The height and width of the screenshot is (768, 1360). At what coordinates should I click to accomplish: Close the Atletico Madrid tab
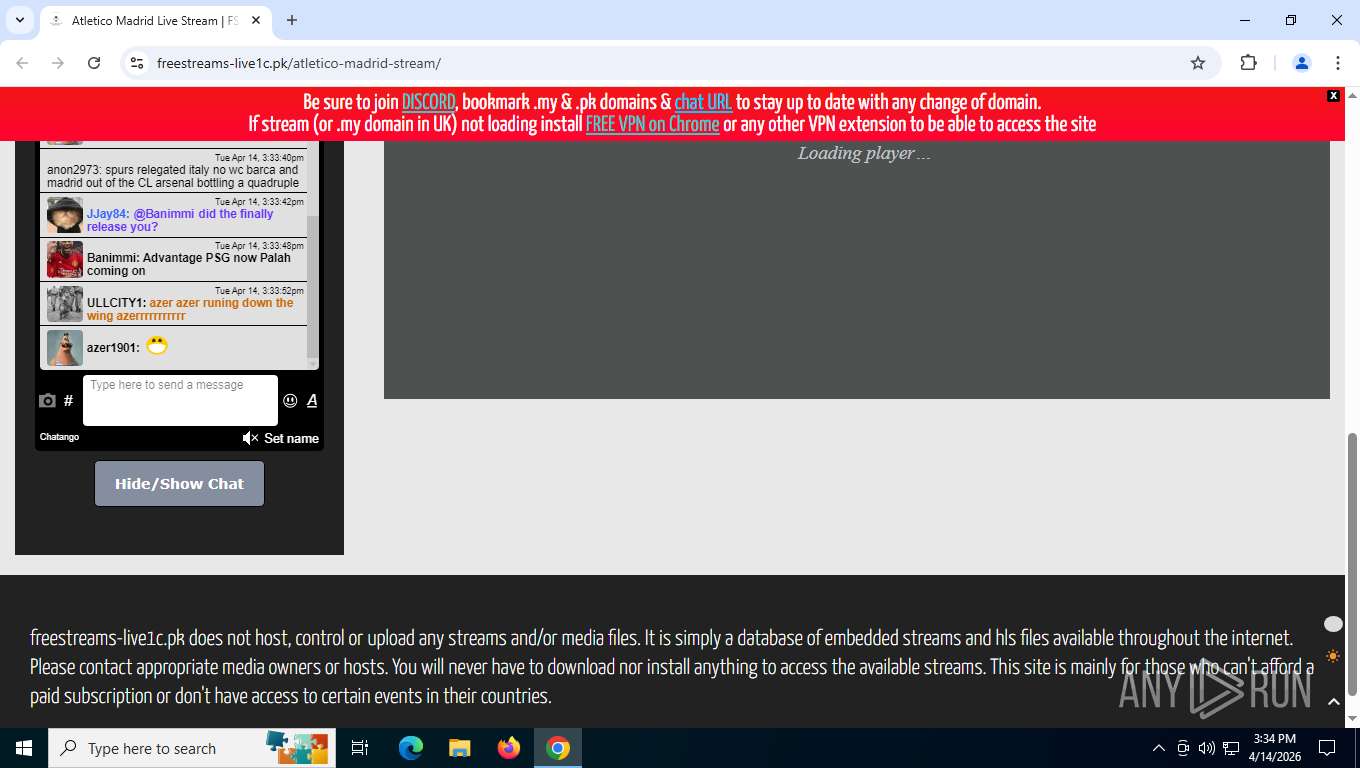pyautogui.click(x=256, y=20)
